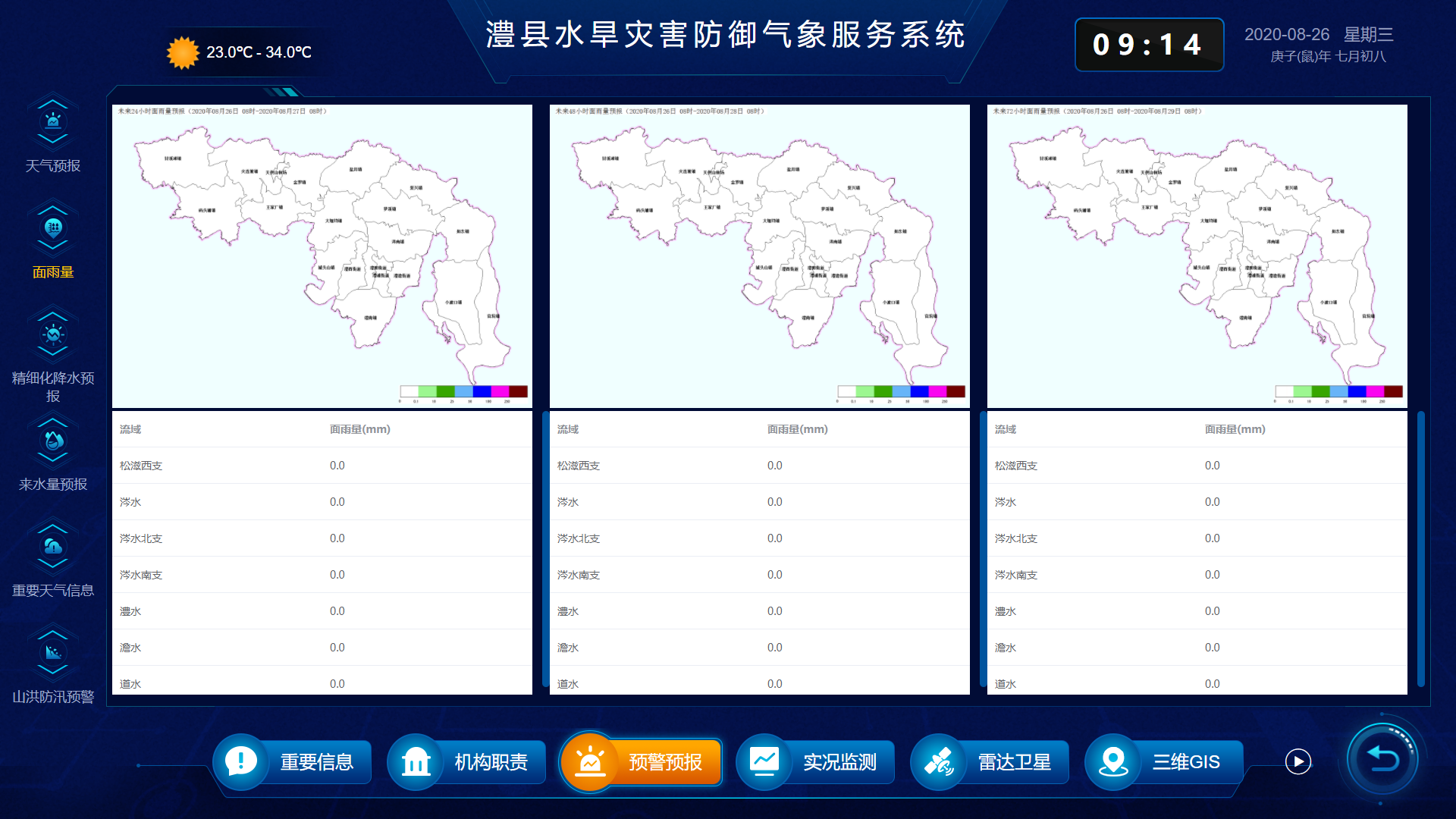Click the sun icon beside the temperature range
Viewport: 1456px width, 819px height.
click(x=180, y=52)
